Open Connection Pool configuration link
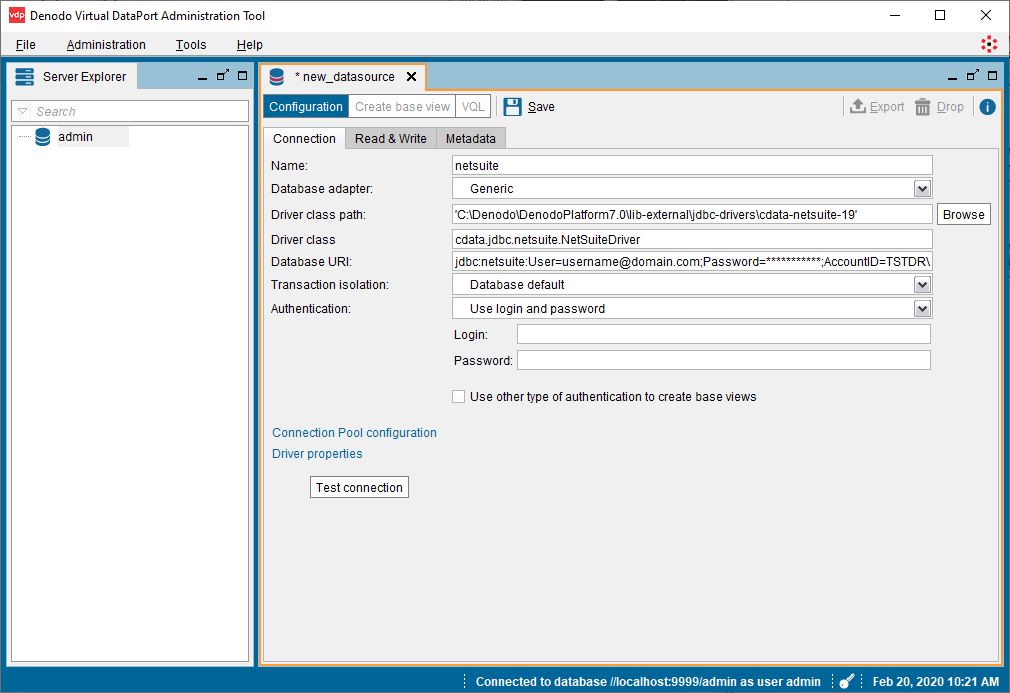 (354, 433)
